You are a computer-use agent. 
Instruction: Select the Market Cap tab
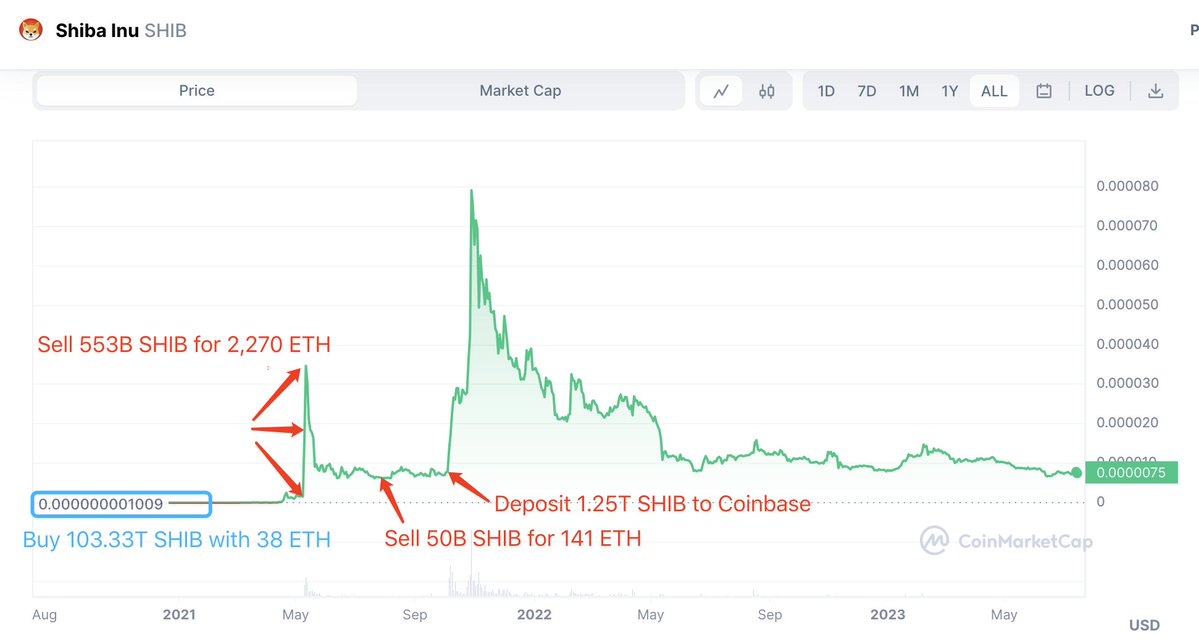(x=520, y=91)
